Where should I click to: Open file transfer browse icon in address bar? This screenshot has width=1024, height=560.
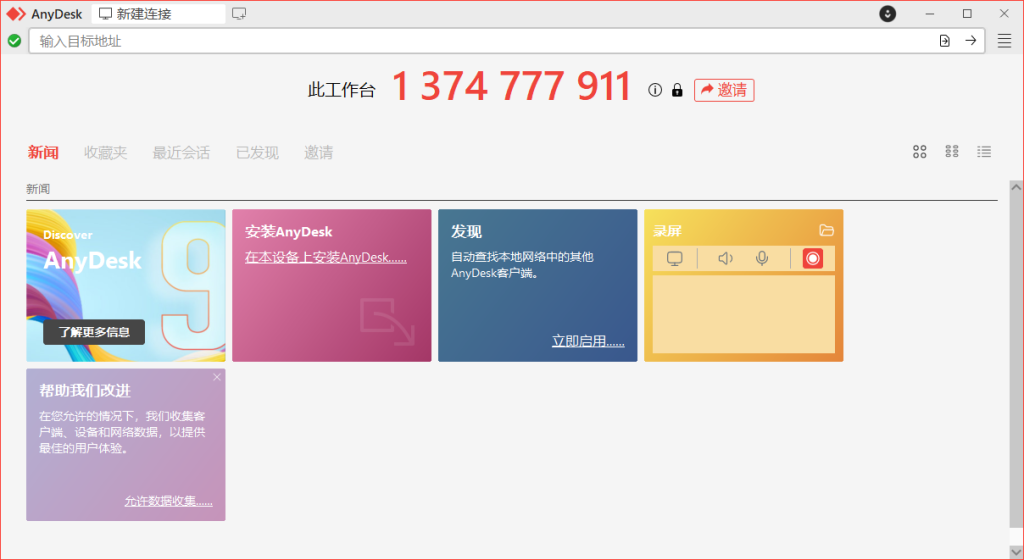(x=944, y=41)
